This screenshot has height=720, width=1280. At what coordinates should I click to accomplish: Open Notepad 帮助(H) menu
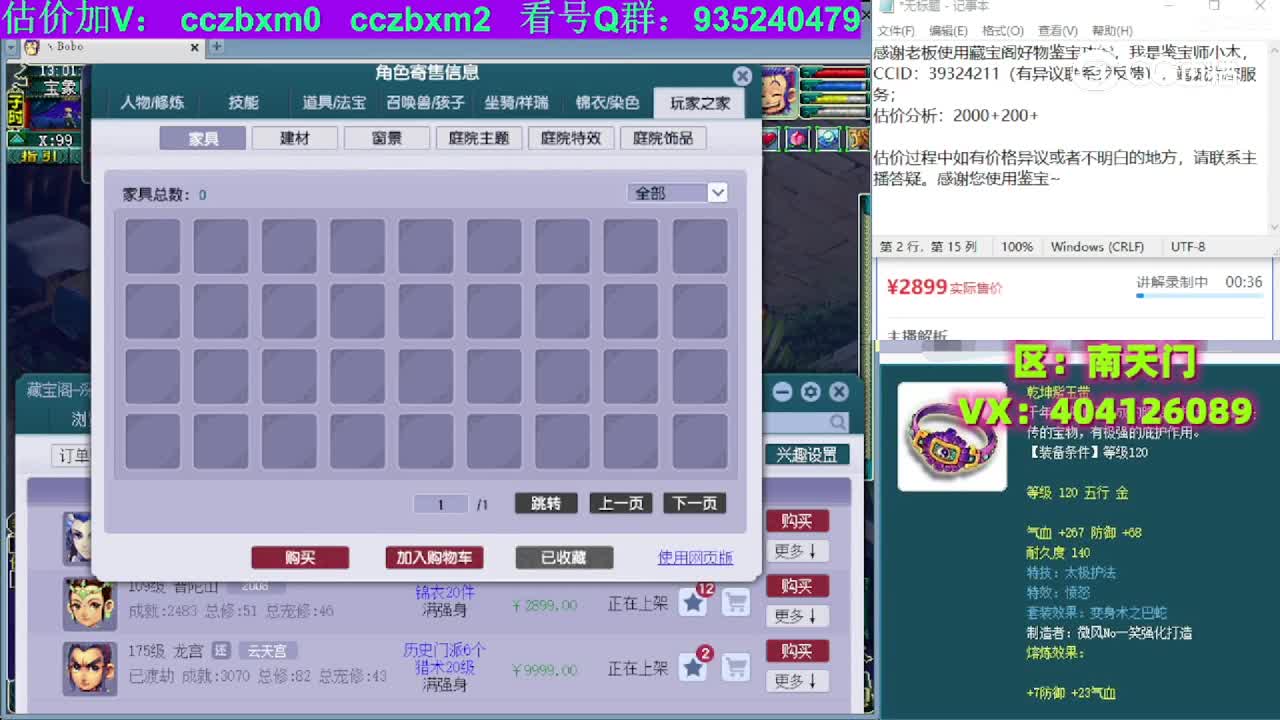coord(1113,31)
